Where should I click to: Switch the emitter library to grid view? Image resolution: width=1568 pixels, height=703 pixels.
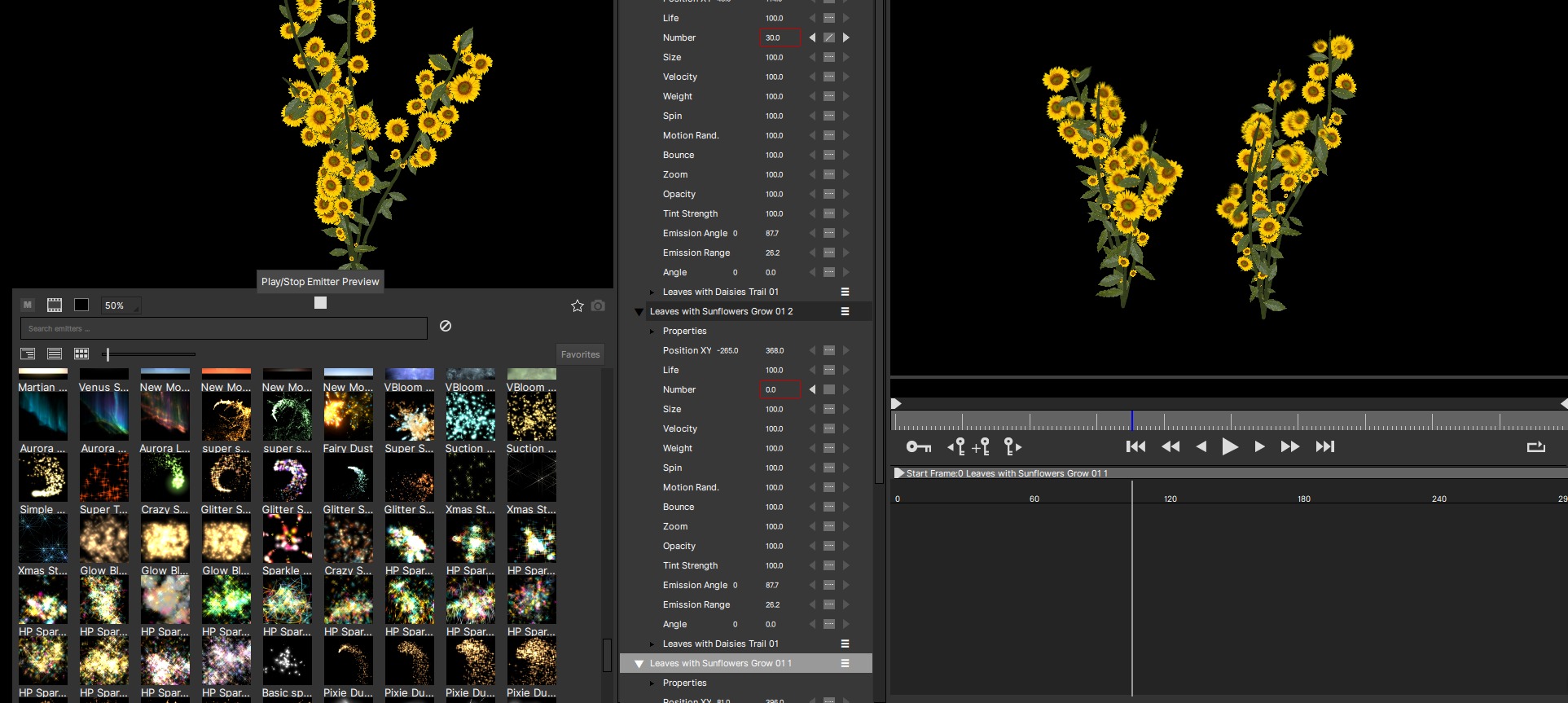[x=81, y=354]
